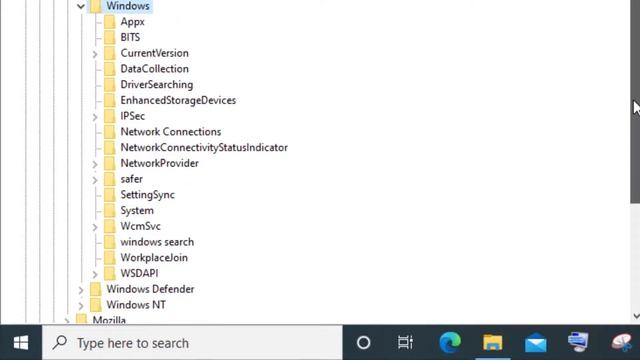
Task: Select the System key
Action: 137,211
